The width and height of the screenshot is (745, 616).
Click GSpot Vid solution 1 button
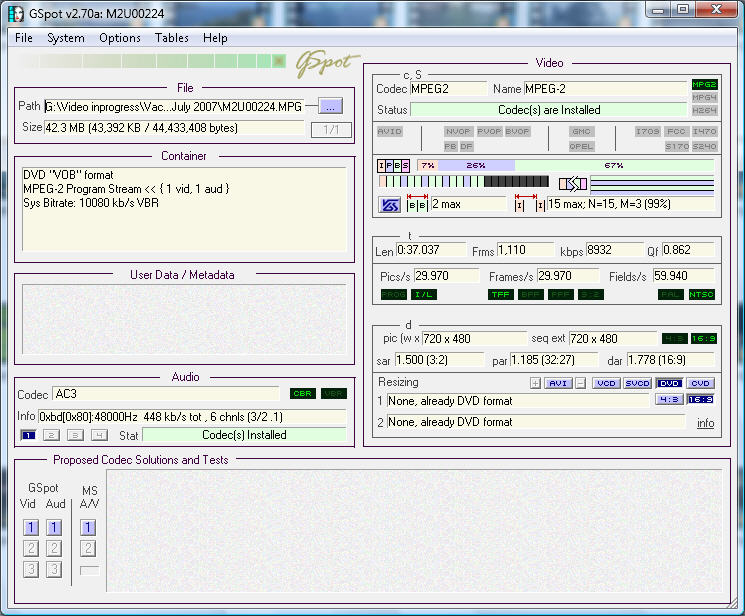pos(31,527)
